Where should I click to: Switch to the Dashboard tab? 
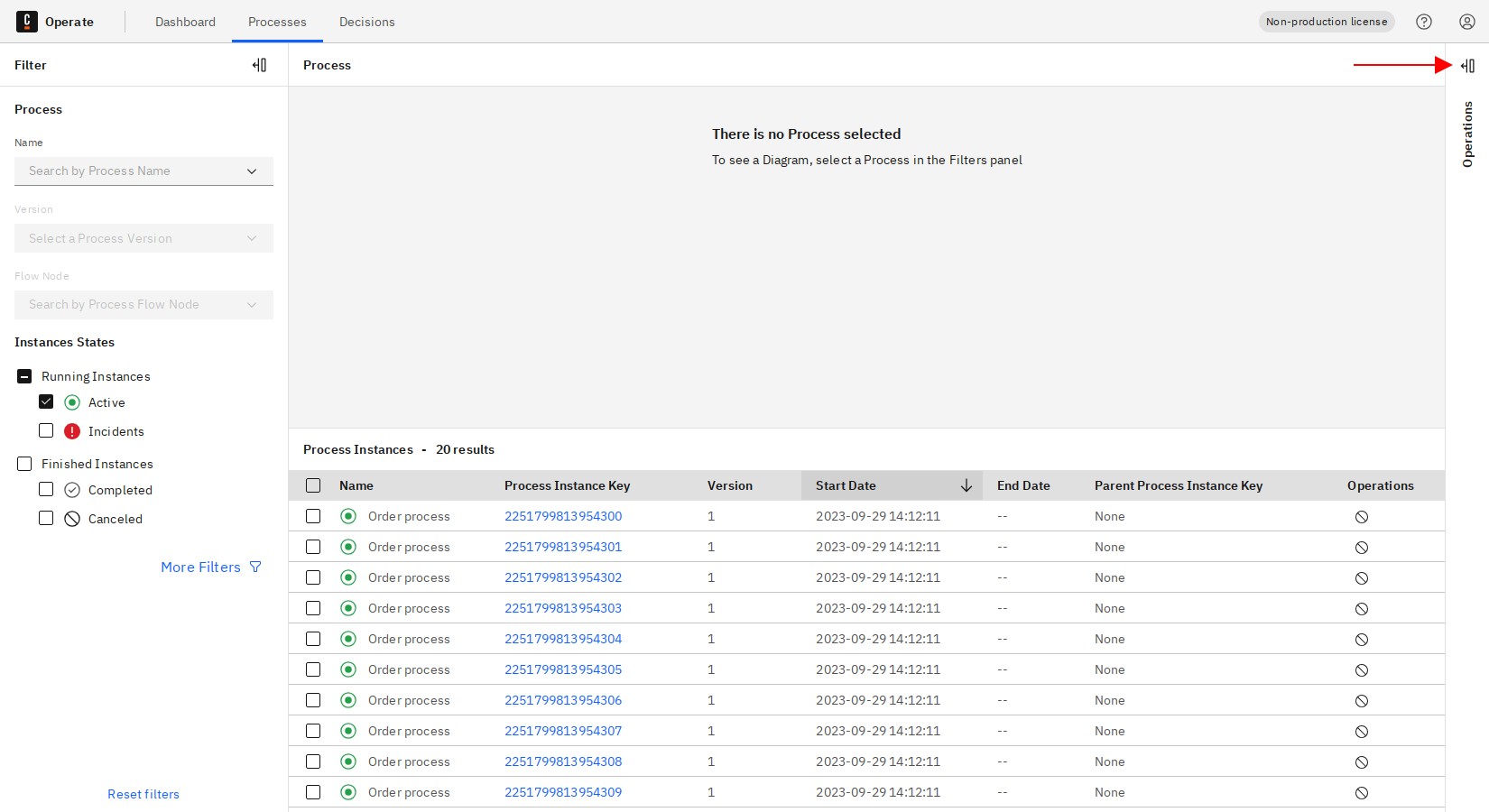[185, 22]
